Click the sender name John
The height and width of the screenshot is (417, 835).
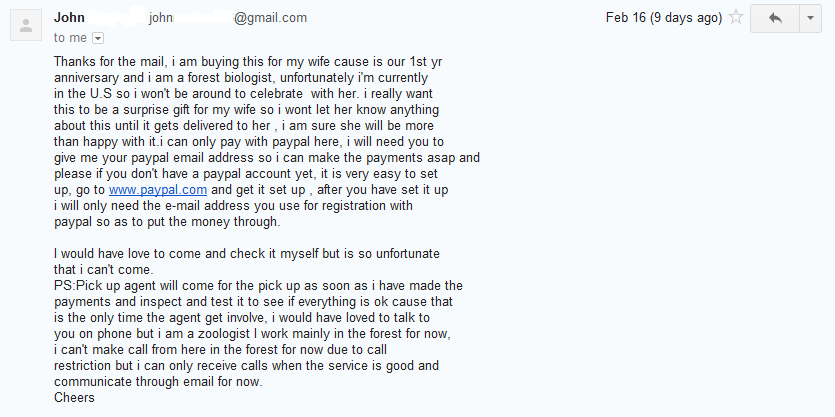[x=69, y=18]
